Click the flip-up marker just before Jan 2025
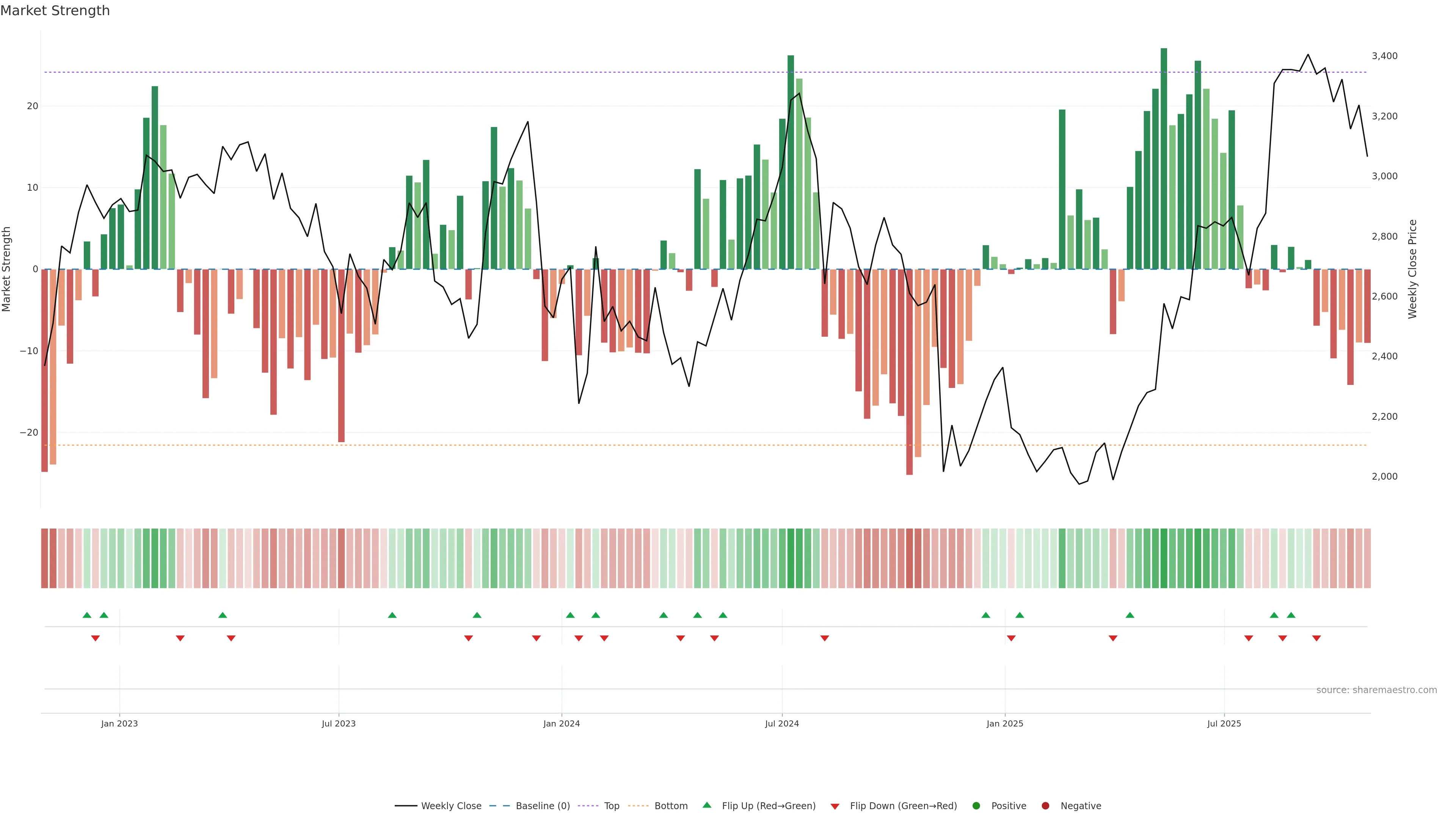Screen dimensions: 1456x819 [986, 615]
